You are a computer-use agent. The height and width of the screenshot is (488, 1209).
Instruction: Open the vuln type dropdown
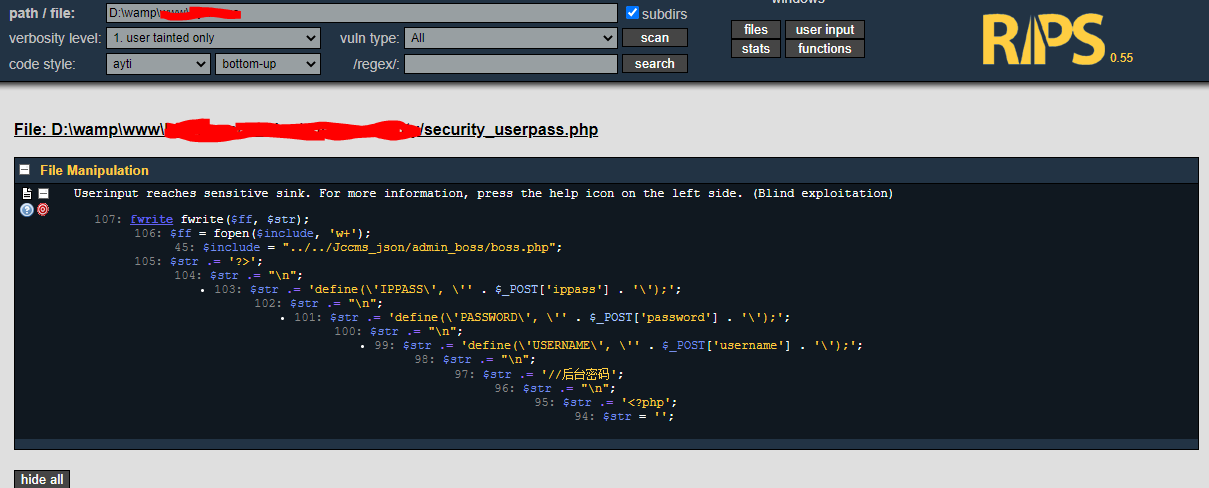coord(511,38)
